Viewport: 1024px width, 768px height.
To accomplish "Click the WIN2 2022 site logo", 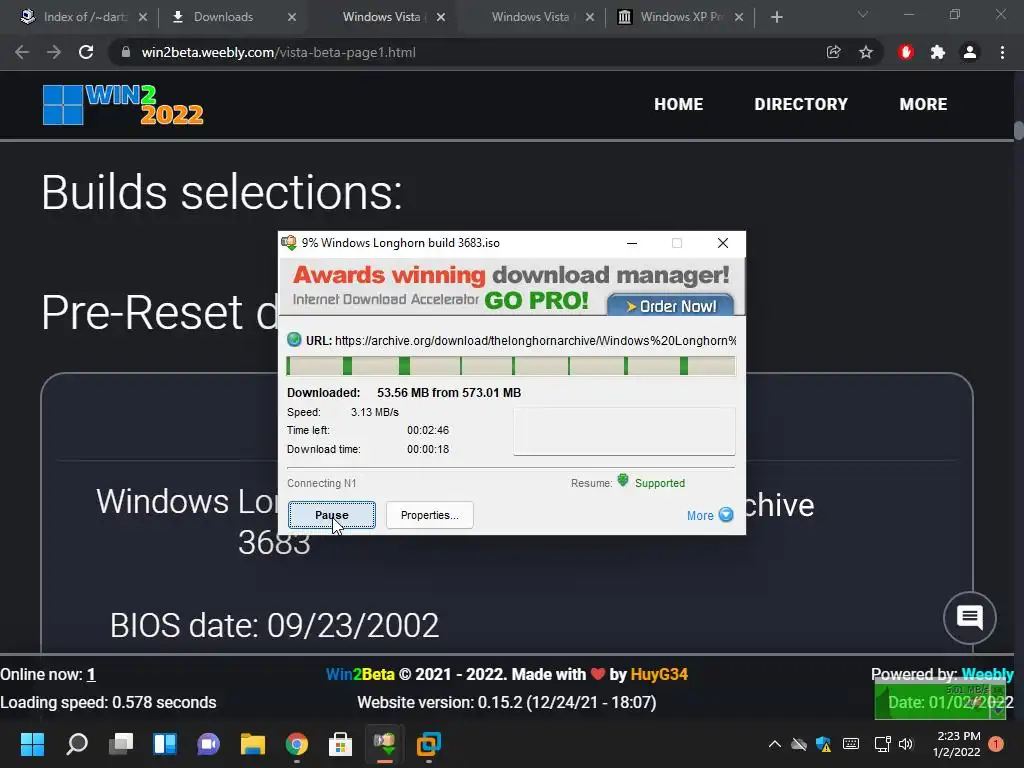I will tap(123, 104).
